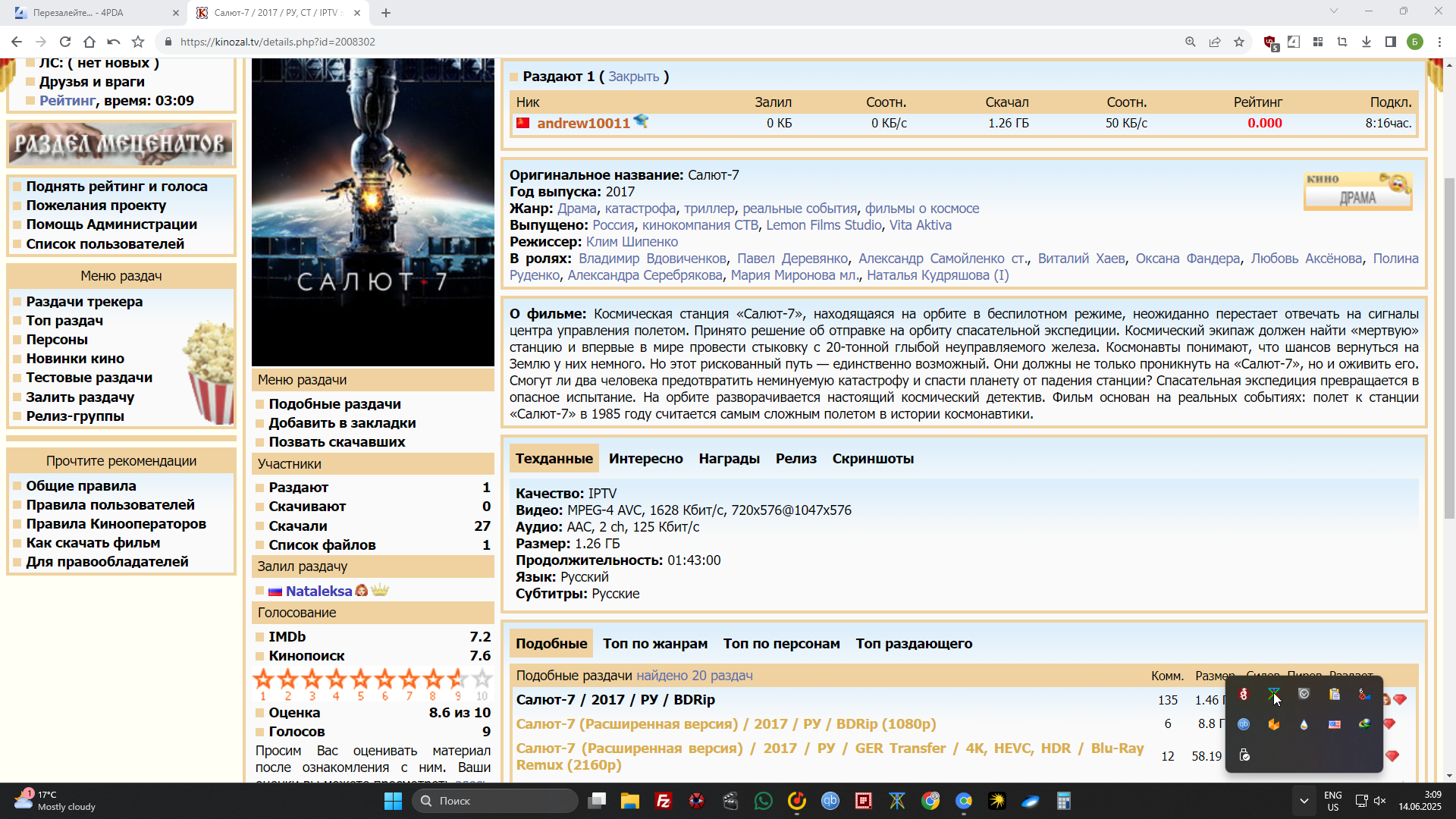
Task: Rate the movie with the tenth star
Action: pos(482,679)
